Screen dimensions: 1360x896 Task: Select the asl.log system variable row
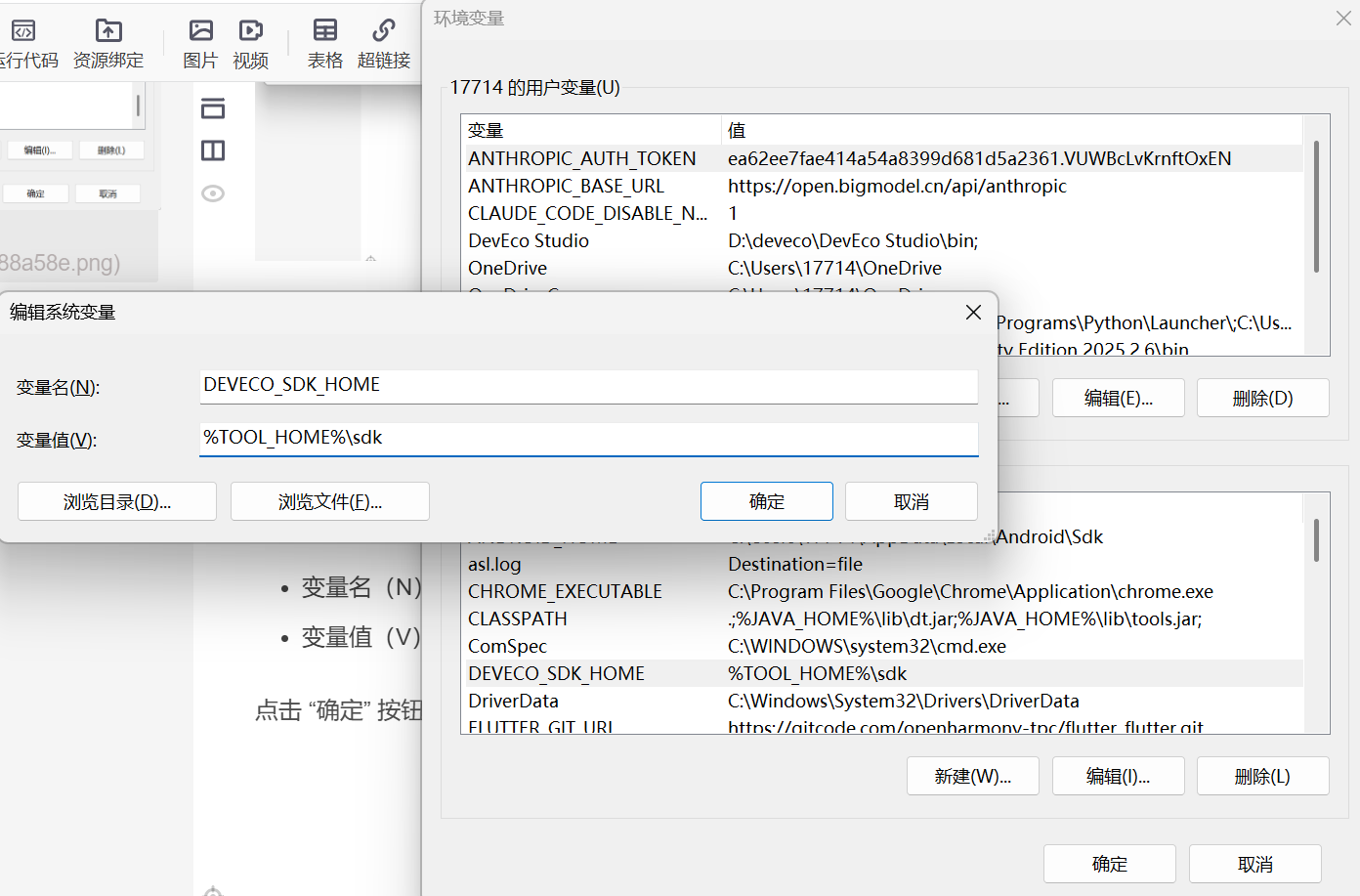click(x=882, y=564)
